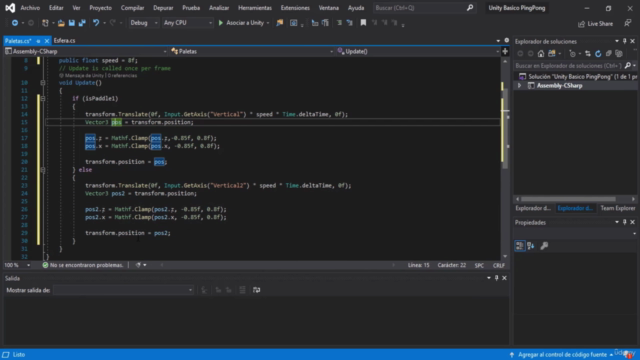This screenshot has width=640, height=360.
Task: Pin the Paletas.cs tab
Action: tap(38, 41)
